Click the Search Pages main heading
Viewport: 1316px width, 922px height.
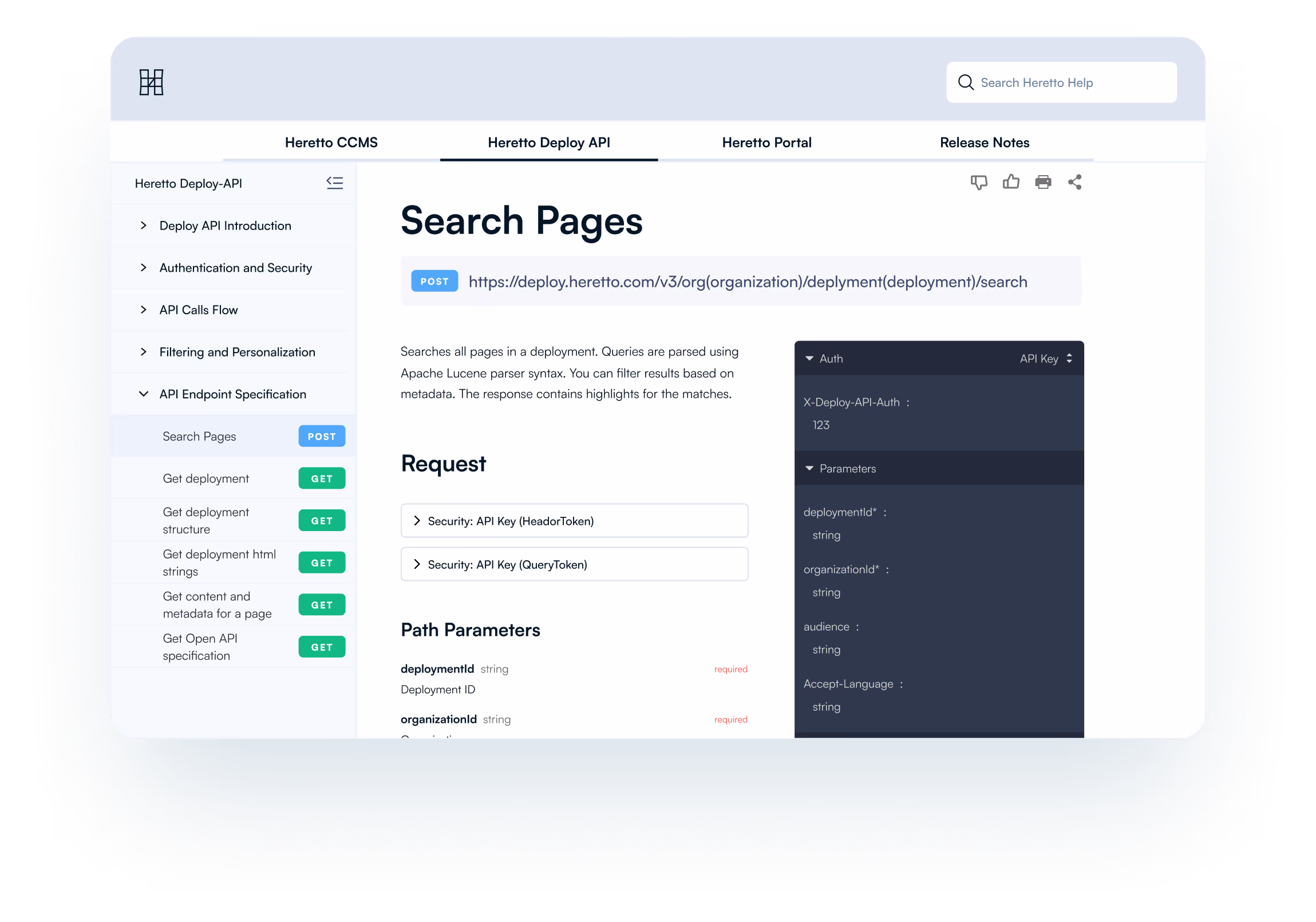(x=521, y=221)
